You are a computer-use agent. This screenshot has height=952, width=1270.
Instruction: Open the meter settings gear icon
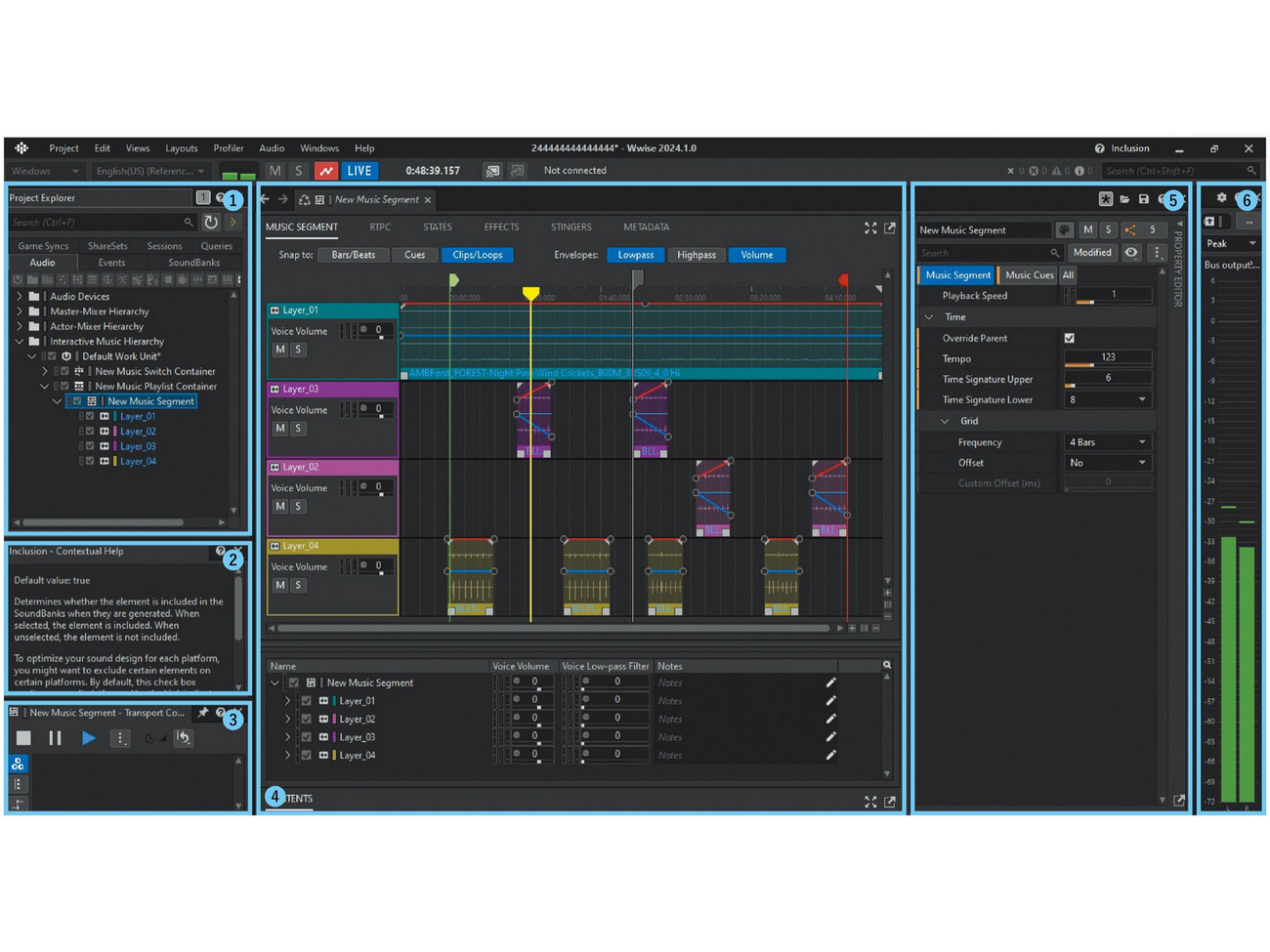coord(1221,198)
